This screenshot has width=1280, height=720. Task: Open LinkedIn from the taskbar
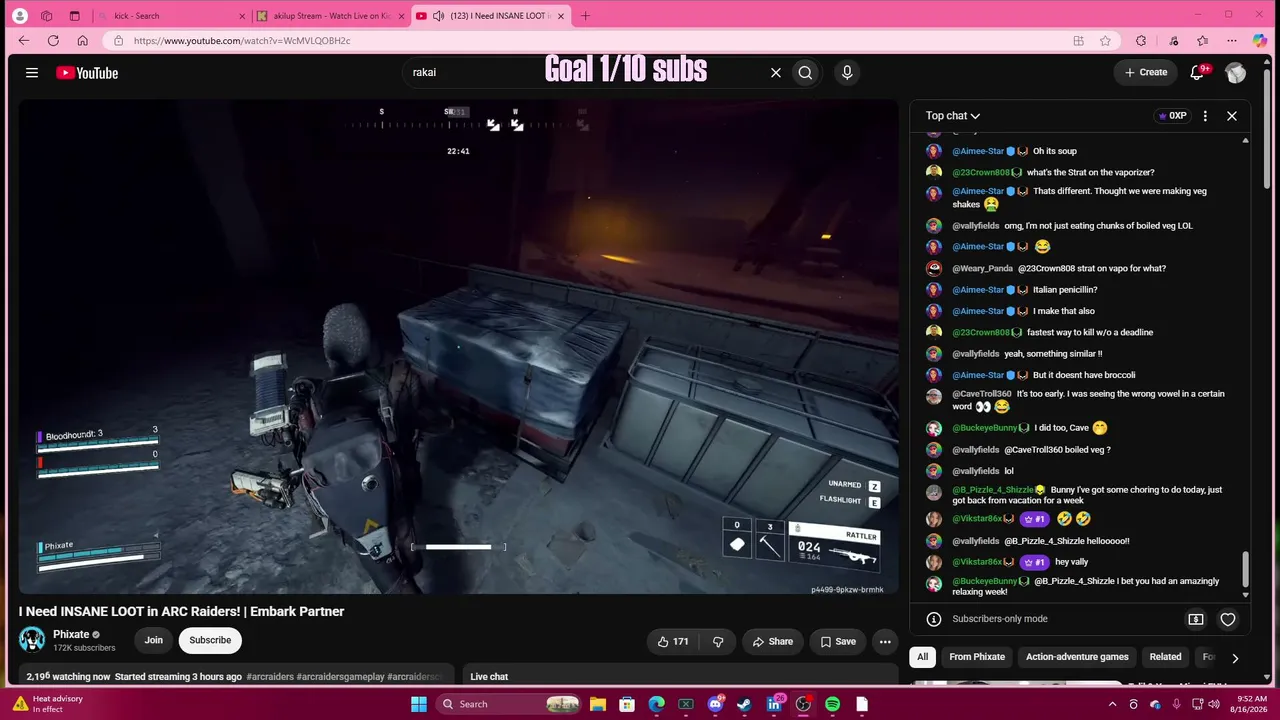[x=774, y=704]
